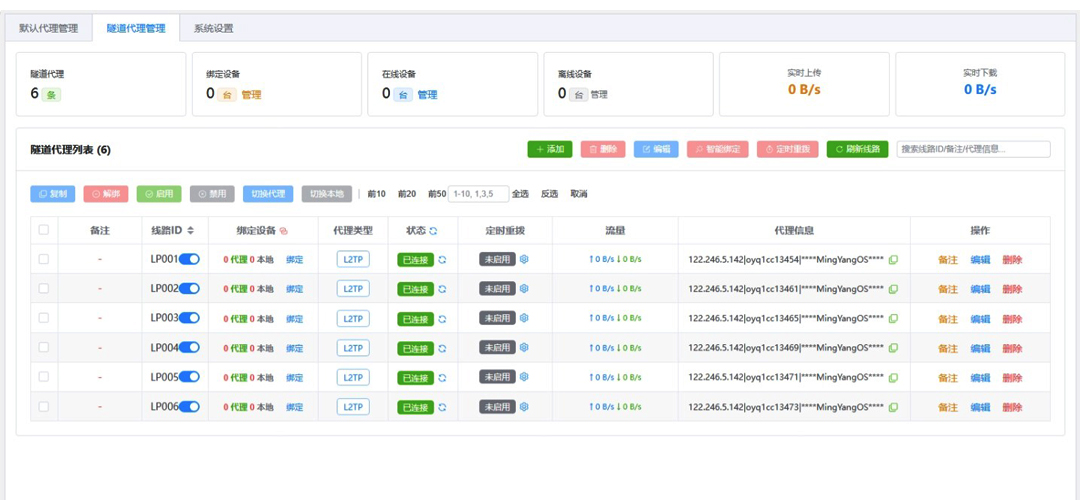
Task: Click the 刷新线路 button
Action: click(x=858, y=149)
